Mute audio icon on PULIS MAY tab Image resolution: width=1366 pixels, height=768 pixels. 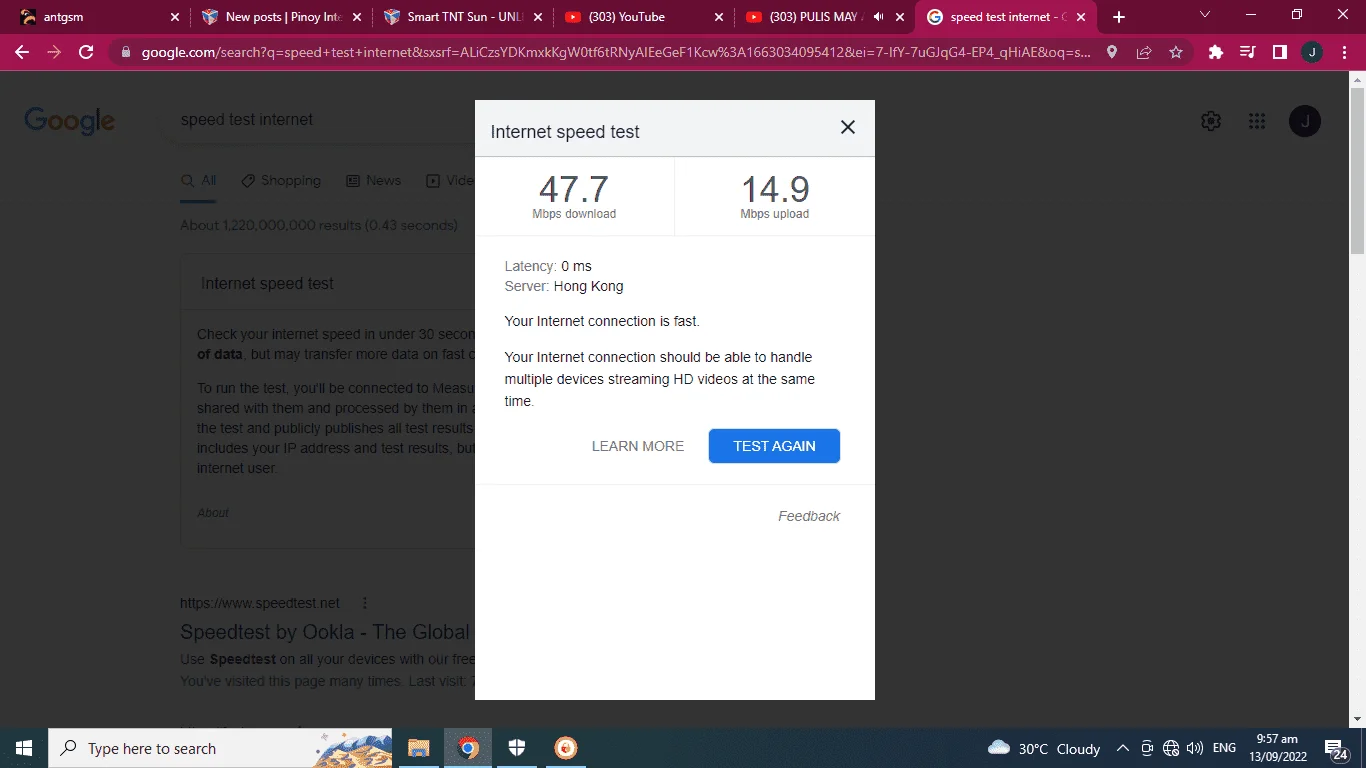coord(879,17)
